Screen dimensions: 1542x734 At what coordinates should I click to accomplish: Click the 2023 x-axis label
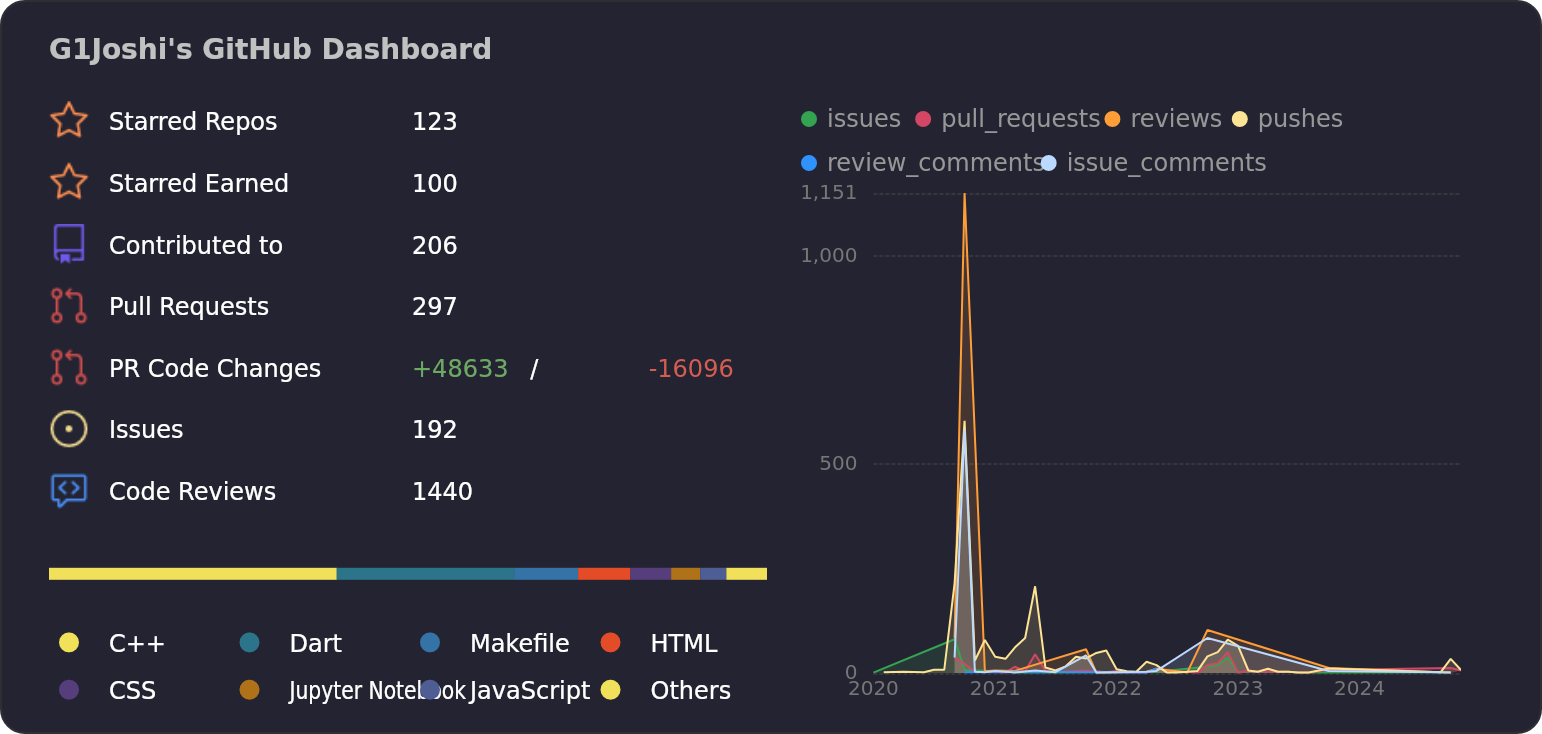(1238, 688)
